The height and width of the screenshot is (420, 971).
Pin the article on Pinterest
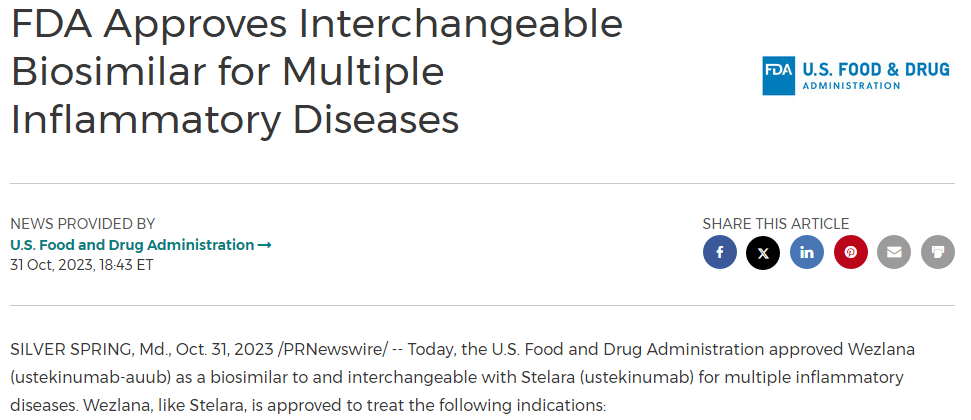coord(850,252)
